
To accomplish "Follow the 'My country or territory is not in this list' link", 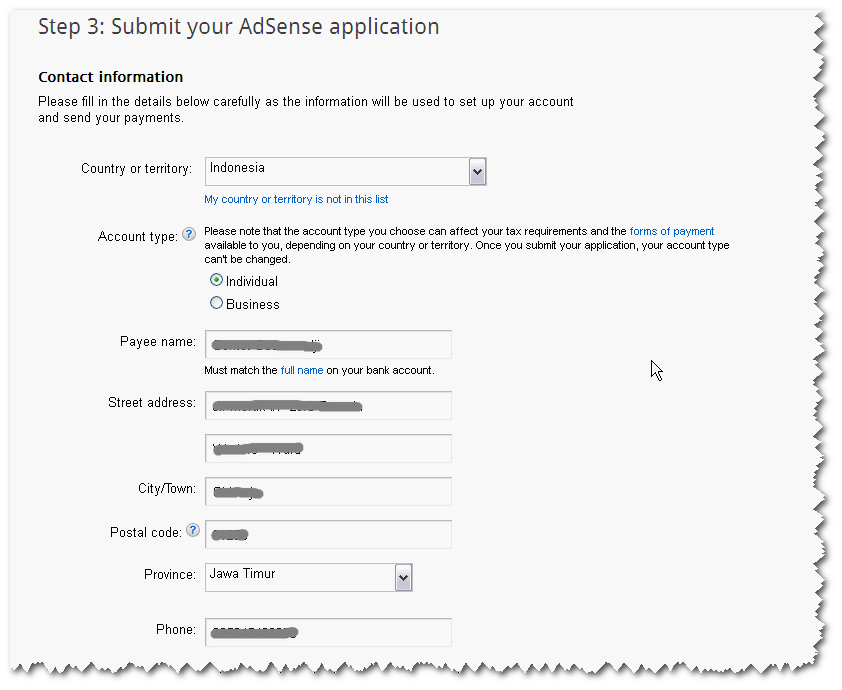I will click(296, 199).
